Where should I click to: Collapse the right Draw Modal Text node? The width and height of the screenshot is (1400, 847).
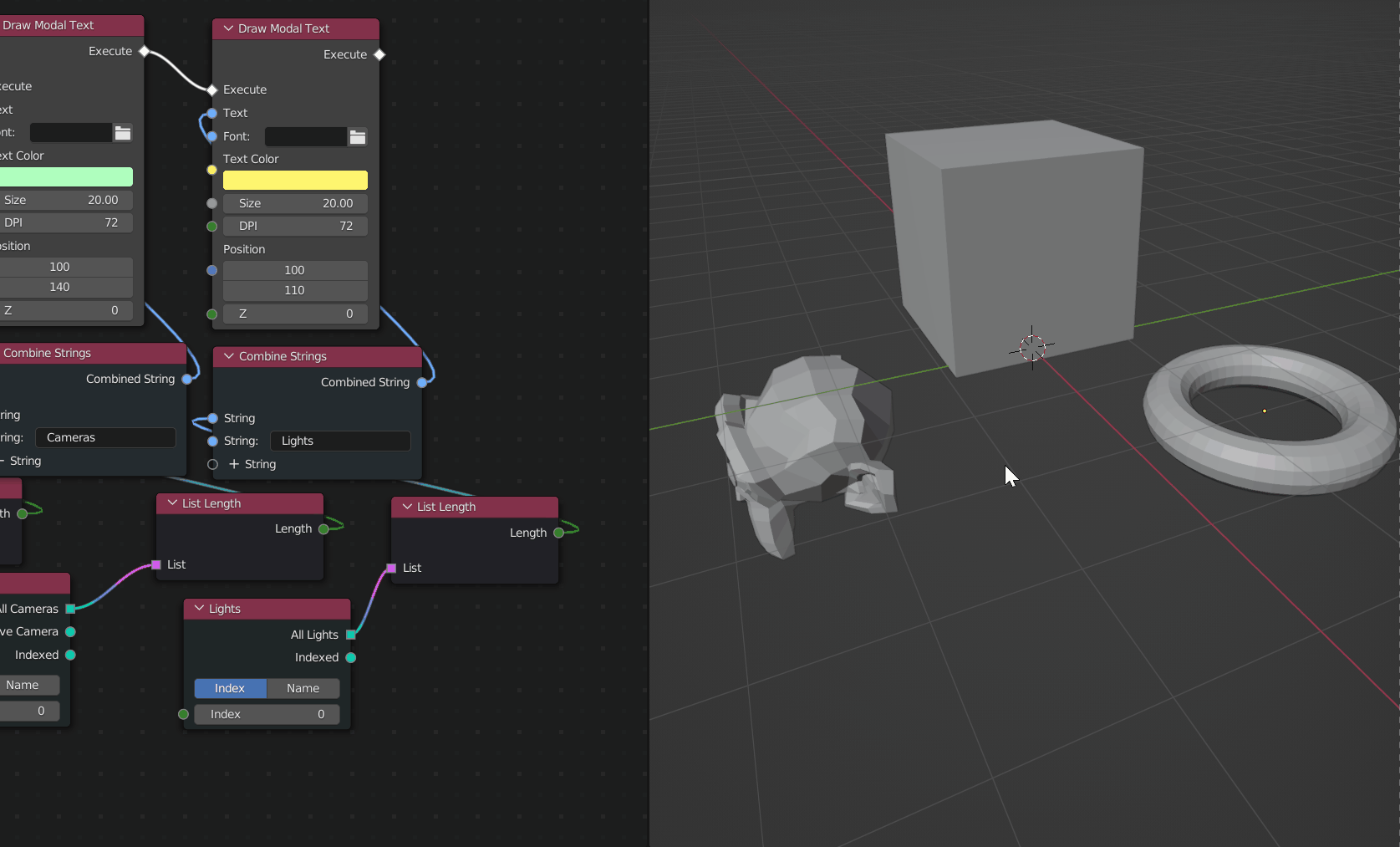point(228,28)
